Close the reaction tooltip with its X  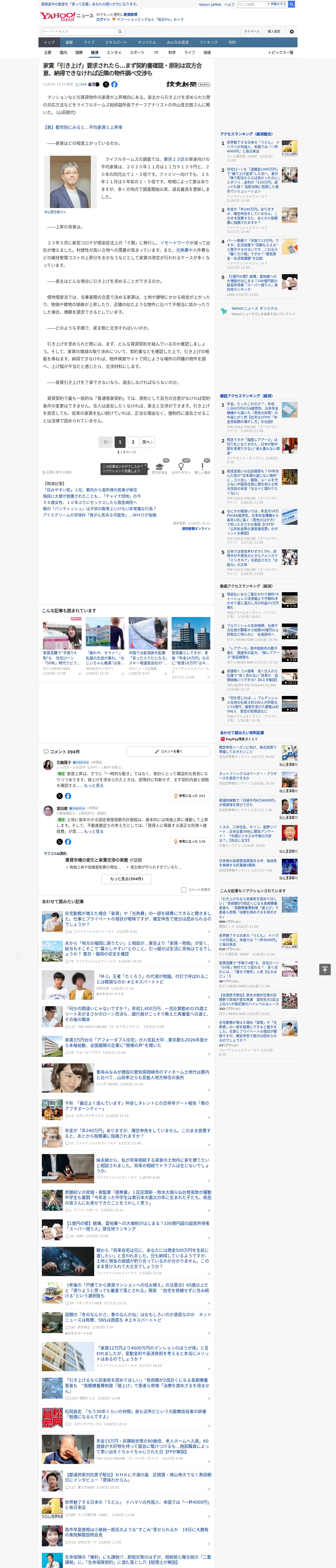pos(146,466)
